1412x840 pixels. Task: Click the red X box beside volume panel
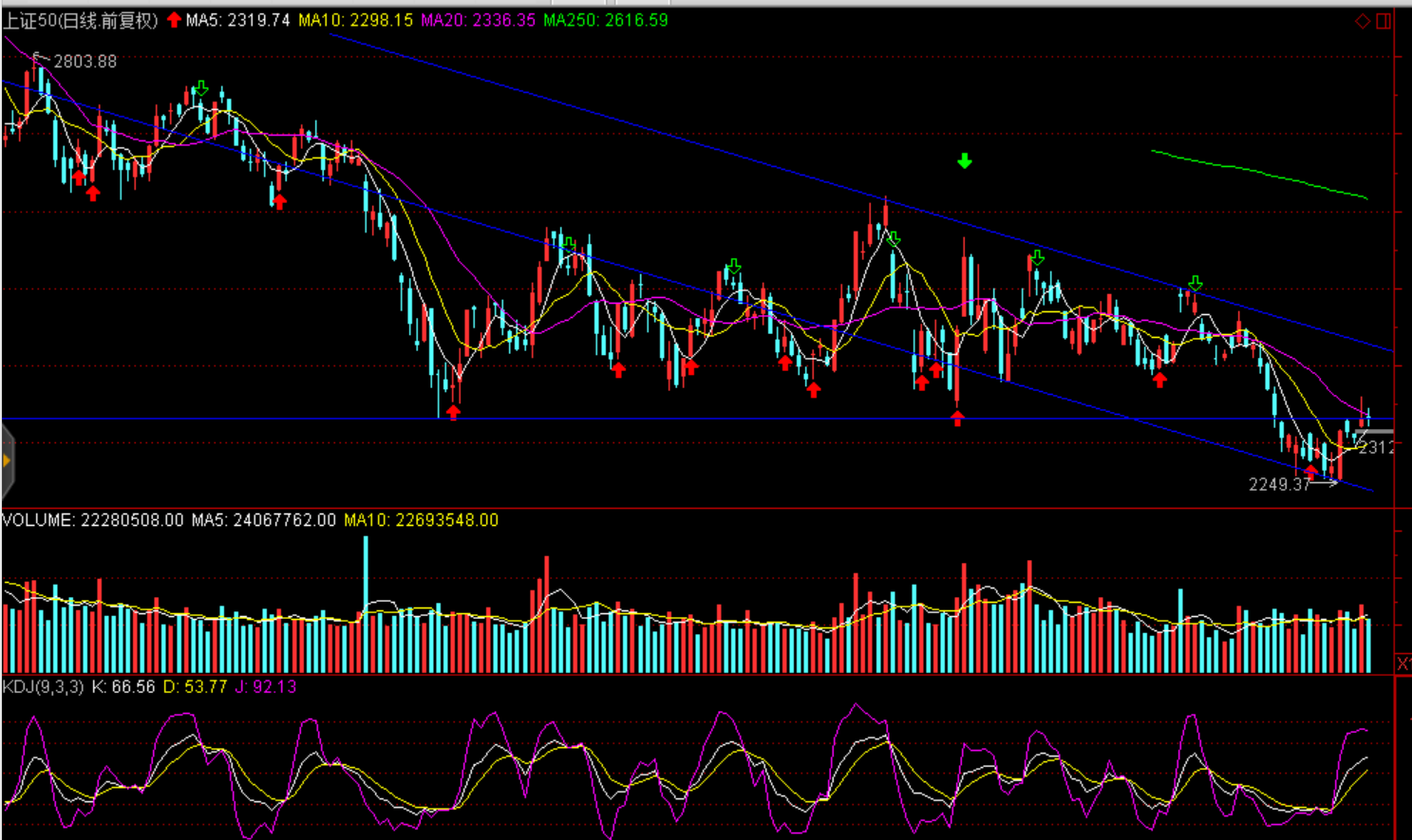coord(1403,663)
